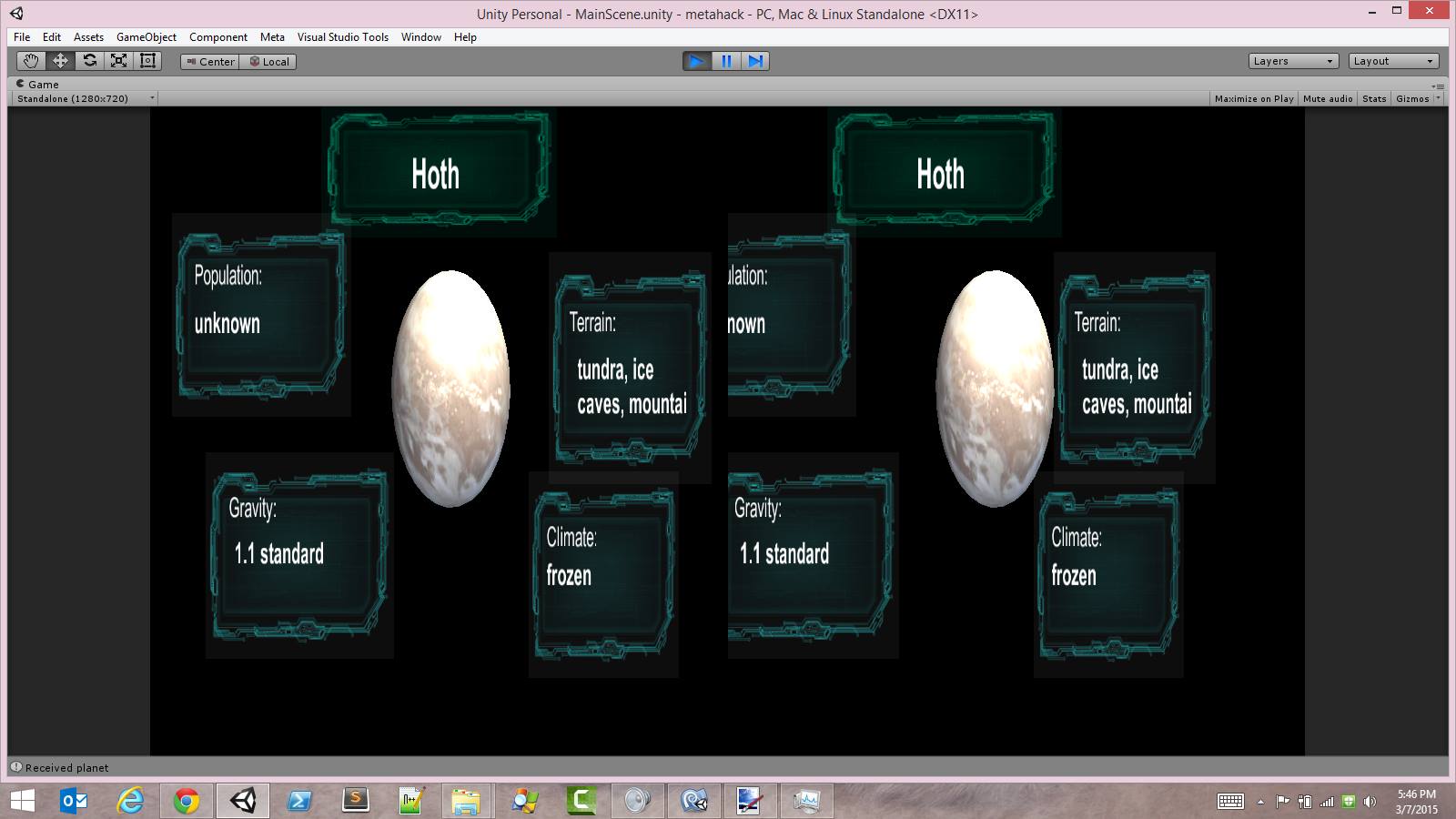Open the Edit menu
The height and width of the screenshot is (819, 1456).
click(x=52, y=37)
